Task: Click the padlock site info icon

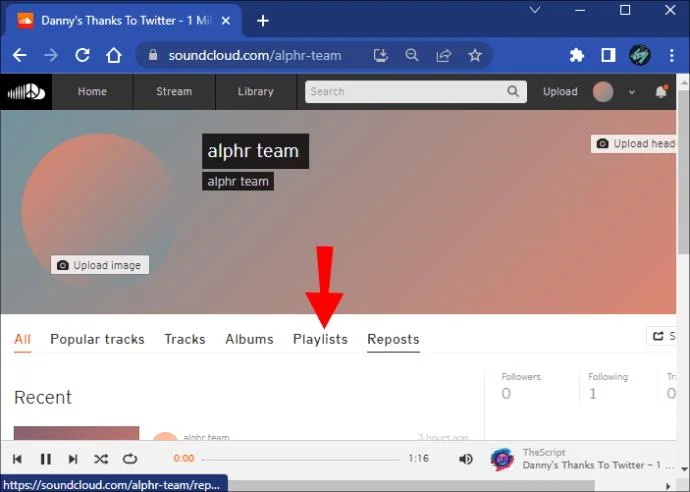Action: coord(153,55)
